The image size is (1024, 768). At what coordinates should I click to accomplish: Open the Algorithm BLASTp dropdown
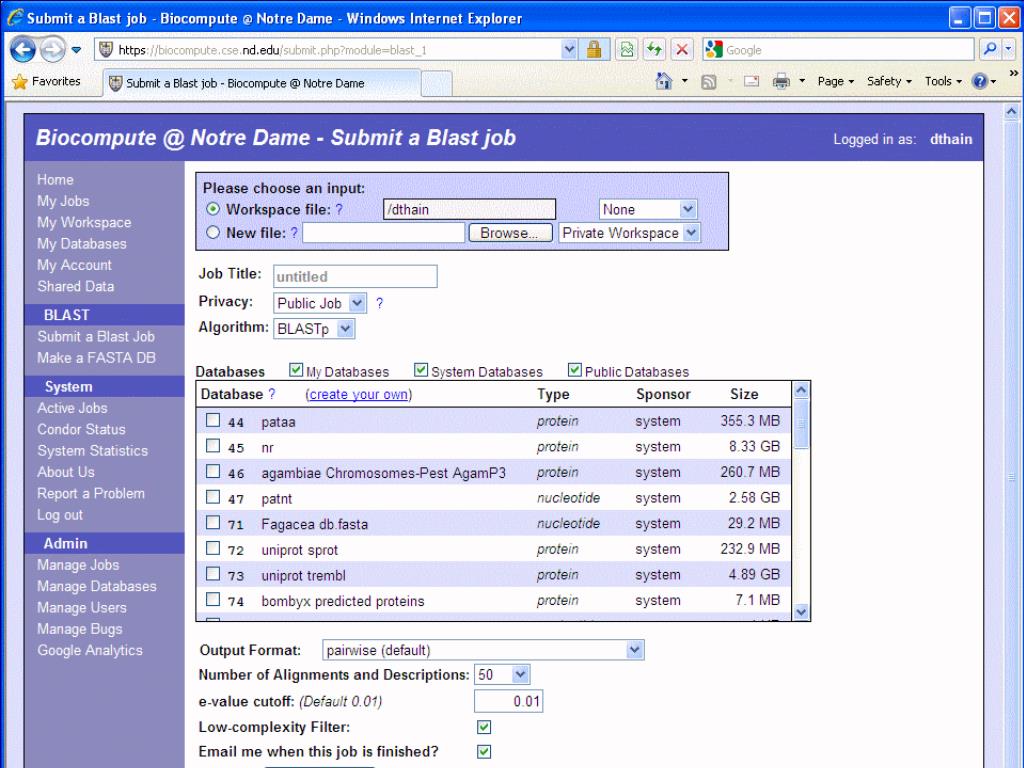pyautogui.click(x=314, y=328)
